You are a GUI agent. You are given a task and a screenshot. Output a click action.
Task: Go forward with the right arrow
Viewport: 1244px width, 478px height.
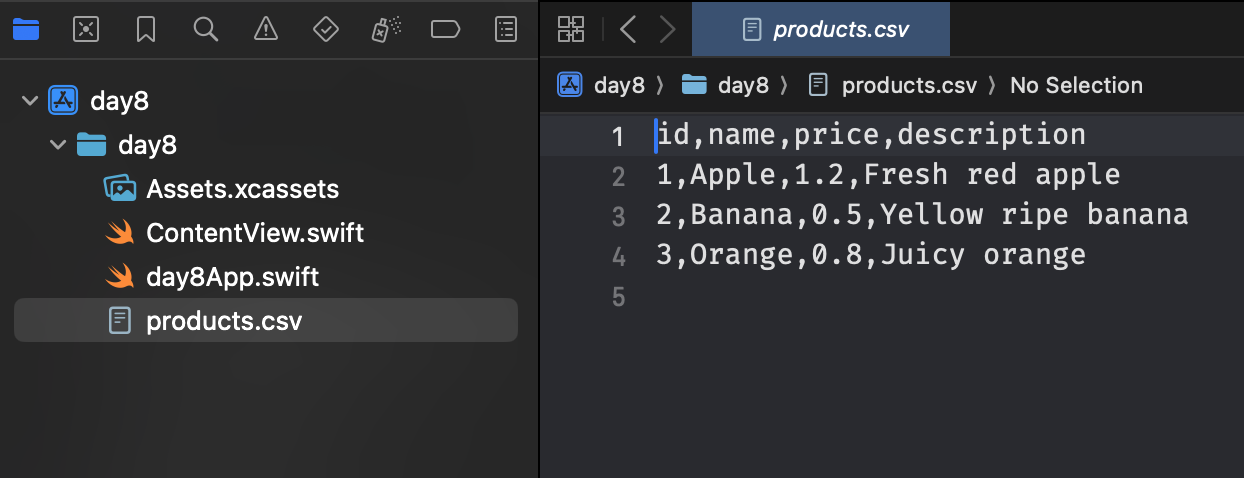pyautogui.click(x=667, y=29)
